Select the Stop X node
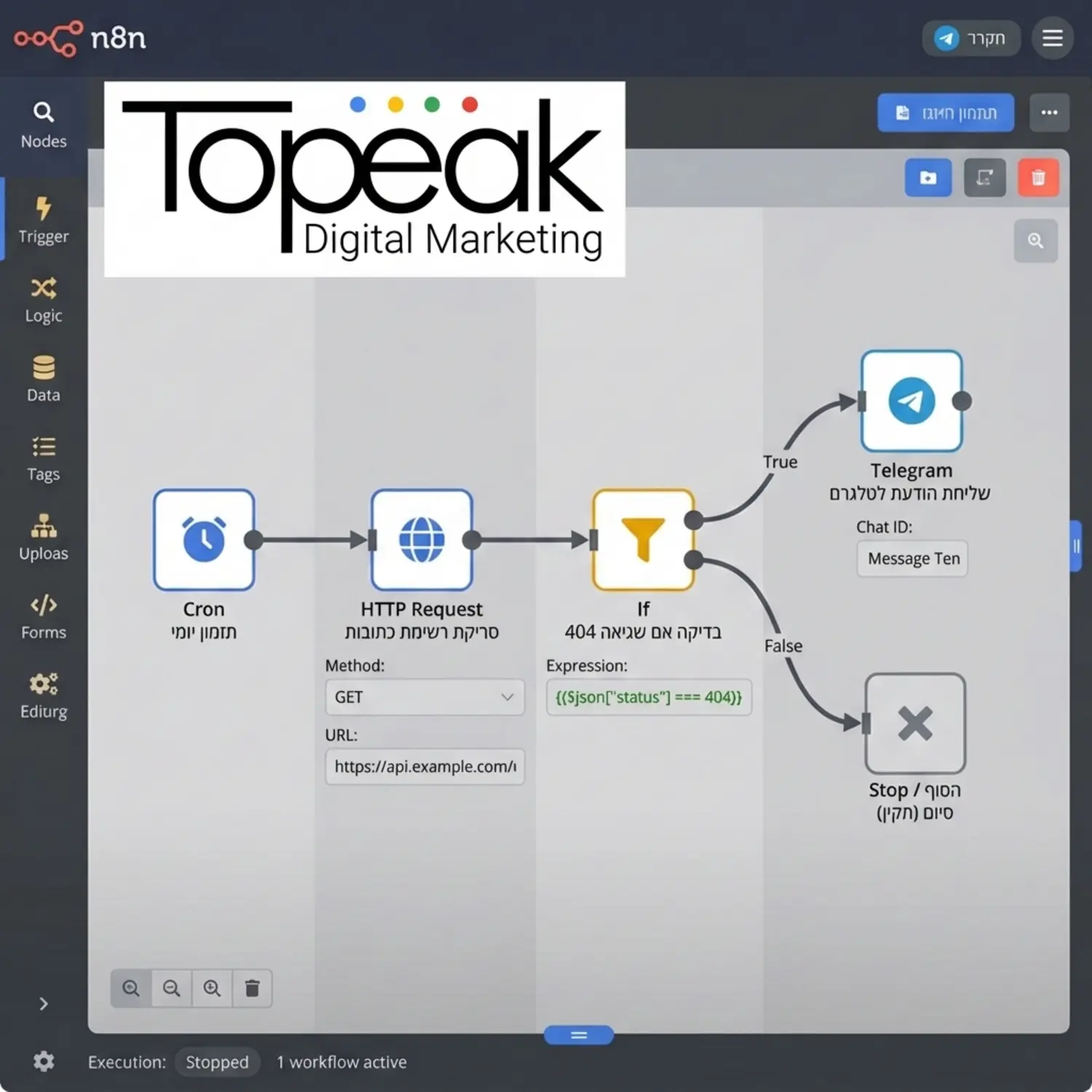This screenshot has width=1092, height=1092. coord(915,724)
